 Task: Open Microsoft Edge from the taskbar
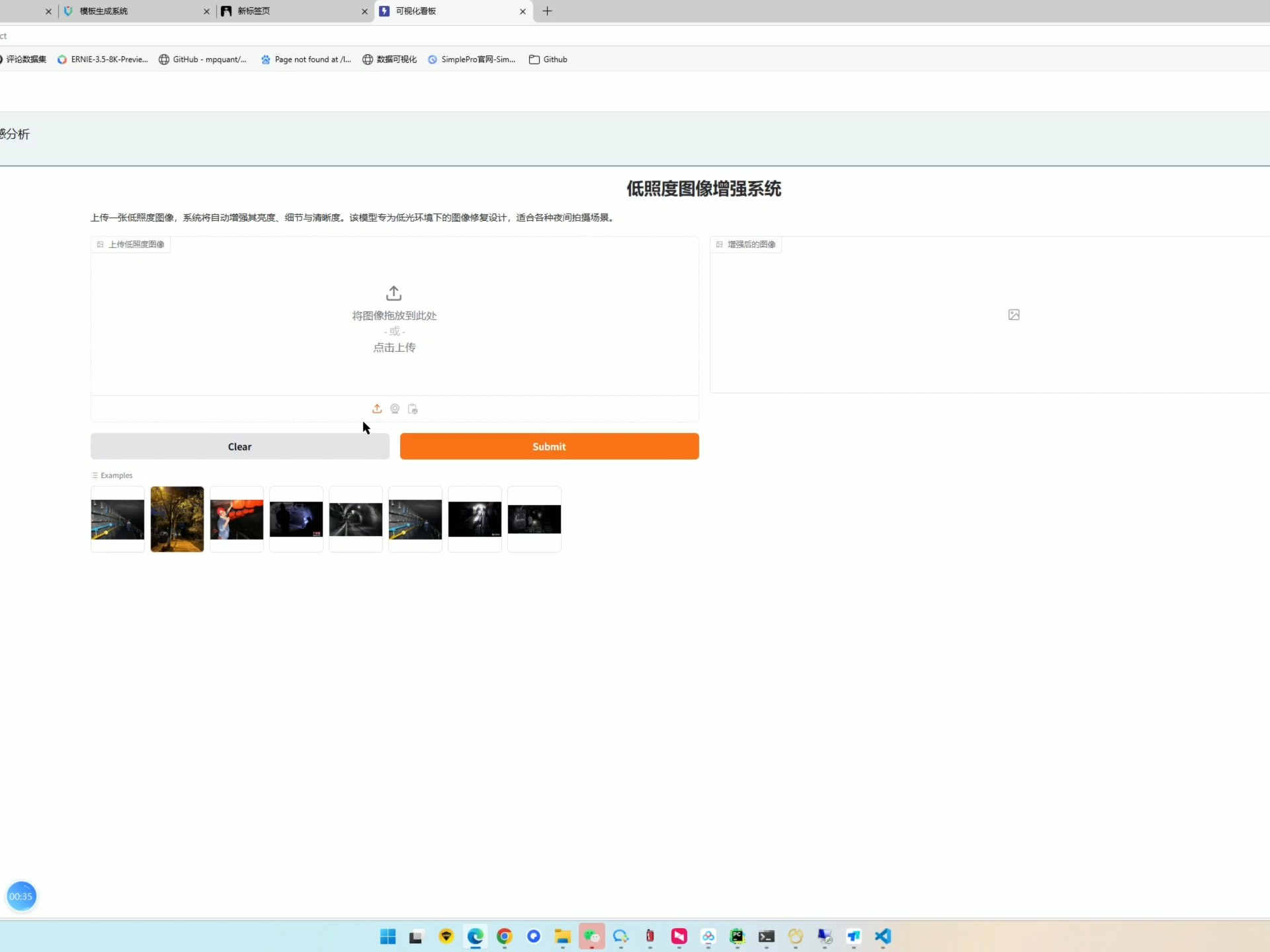[476, 936]
